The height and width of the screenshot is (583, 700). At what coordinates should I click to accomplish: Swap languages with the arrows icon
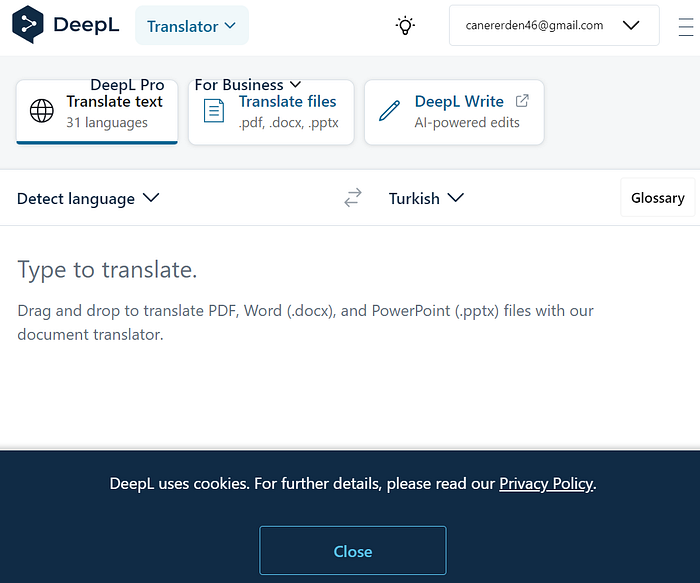353,198
